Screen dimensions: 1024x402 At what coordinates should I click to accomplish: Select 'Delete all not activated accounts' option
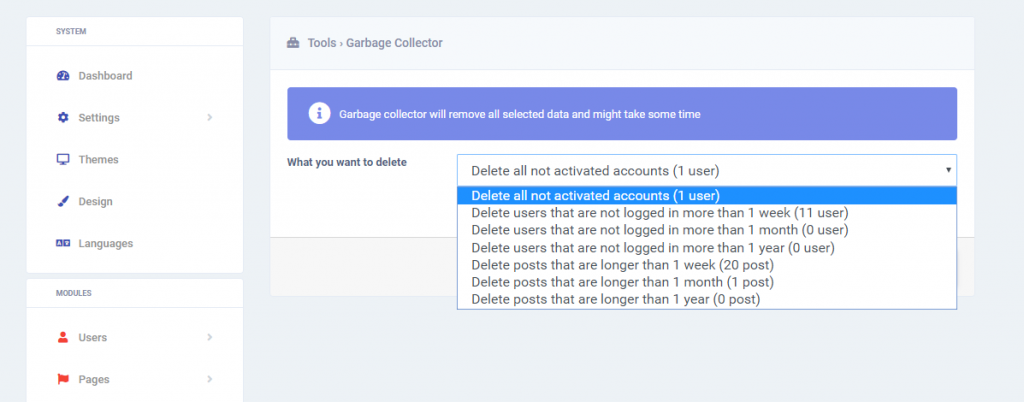click(707, 195)
